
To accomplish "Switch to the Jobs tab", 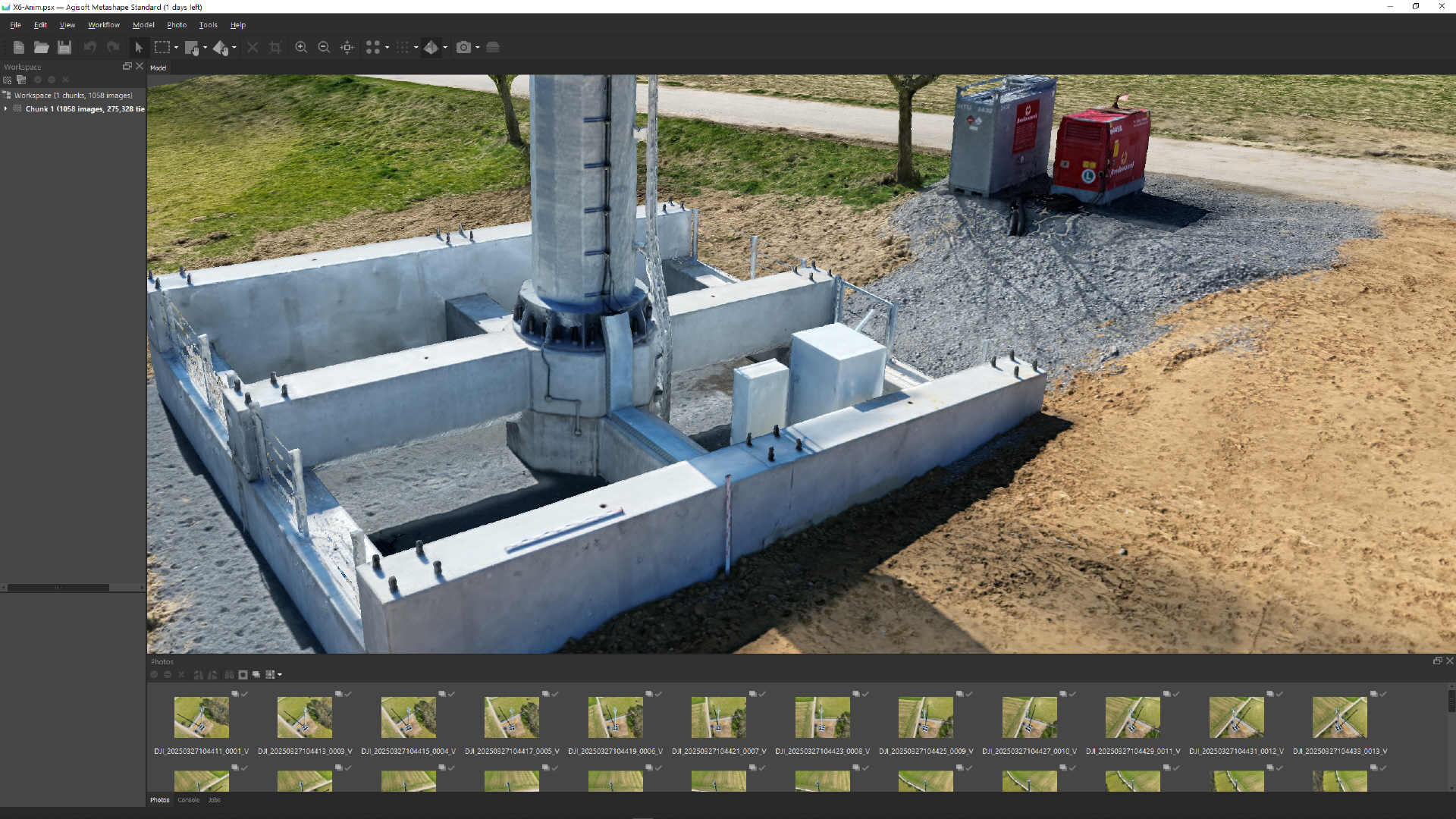I will coord(215,800).
